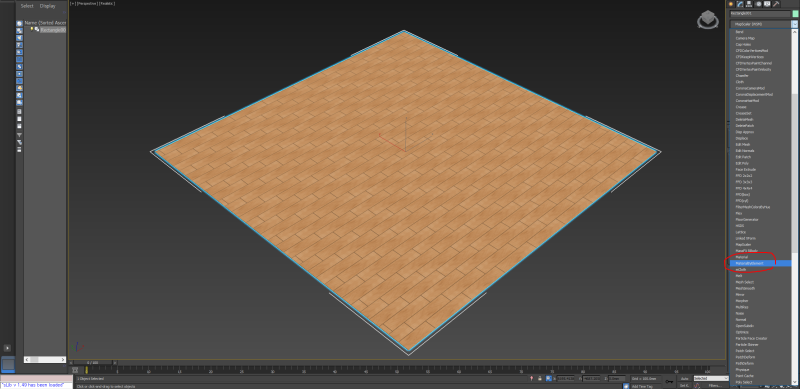The image size is (800, 389).
Task: Open the Motion command panel tab
Action: (758, 4)
